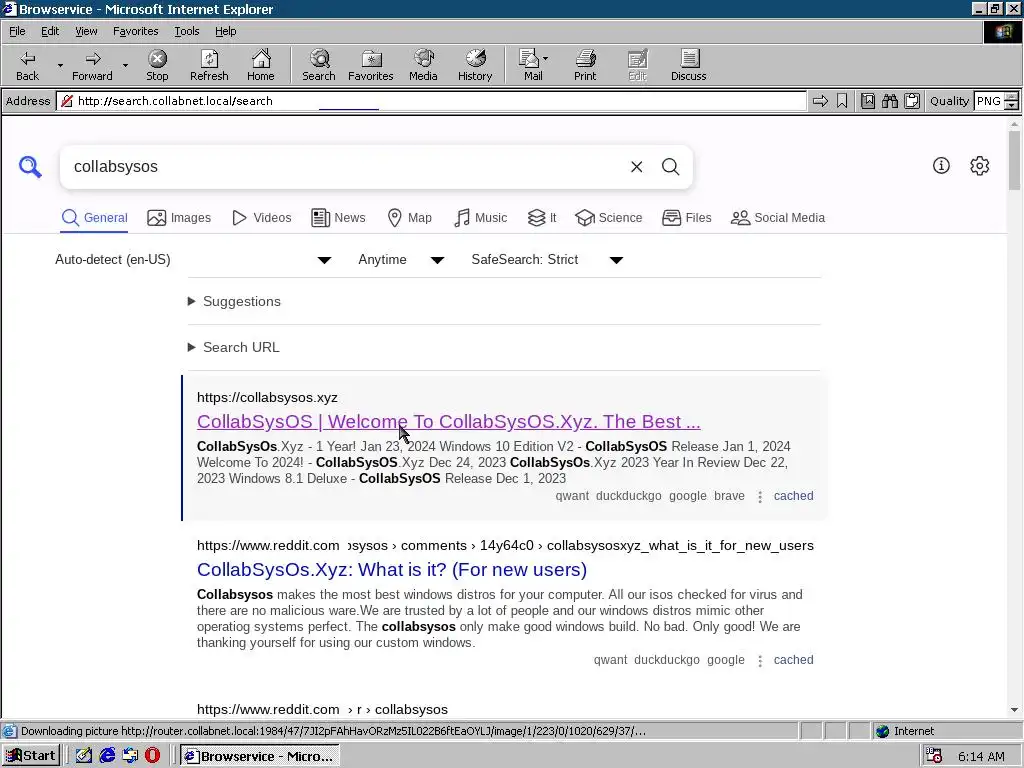This screenshot has width=1024, height=768.
Task: Click the Back toolbar button
Action: [27, 65]
